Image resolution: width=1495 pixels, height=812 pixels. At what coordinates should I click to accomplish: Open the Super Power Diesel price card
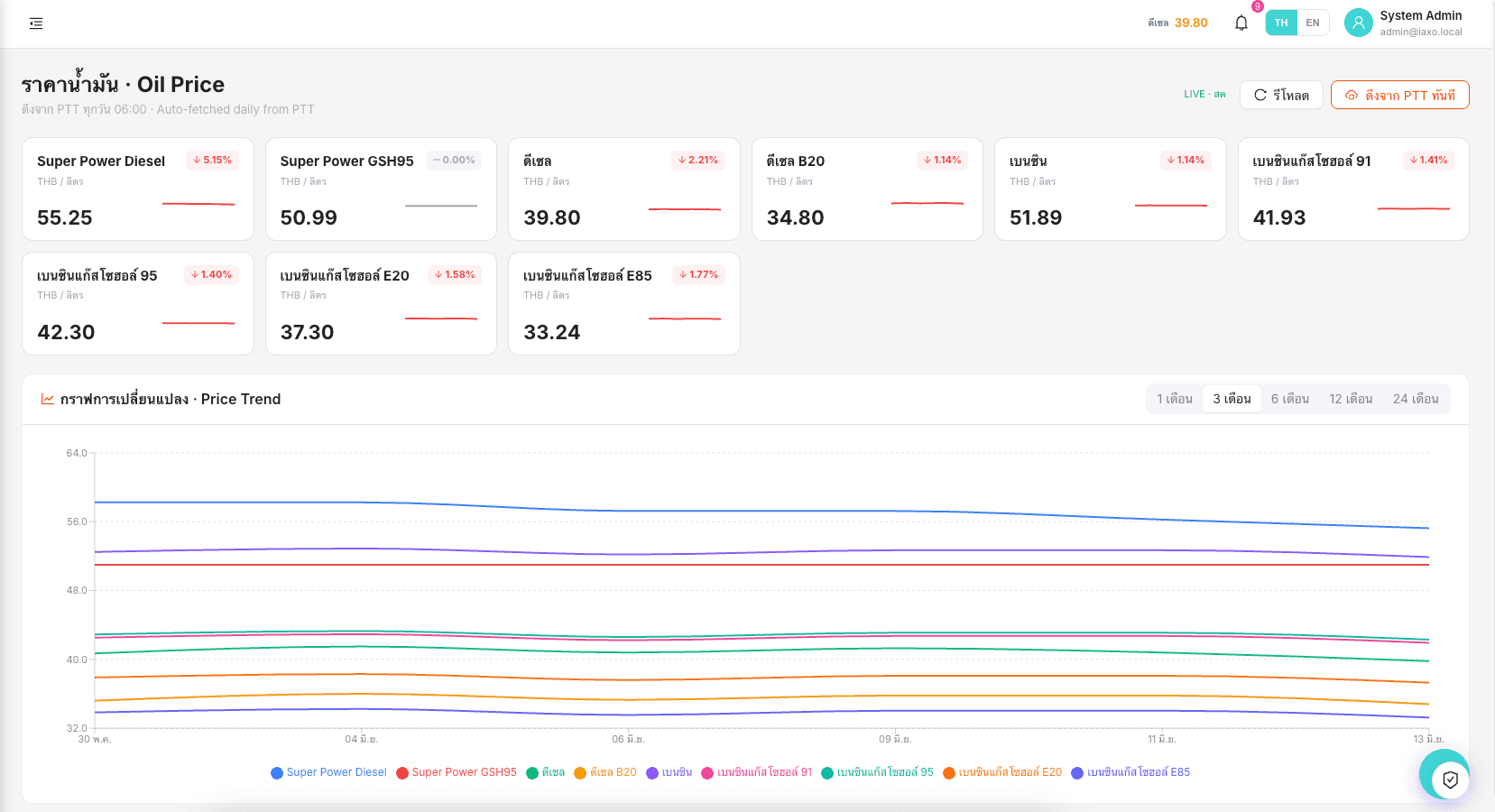pos(138,189)
